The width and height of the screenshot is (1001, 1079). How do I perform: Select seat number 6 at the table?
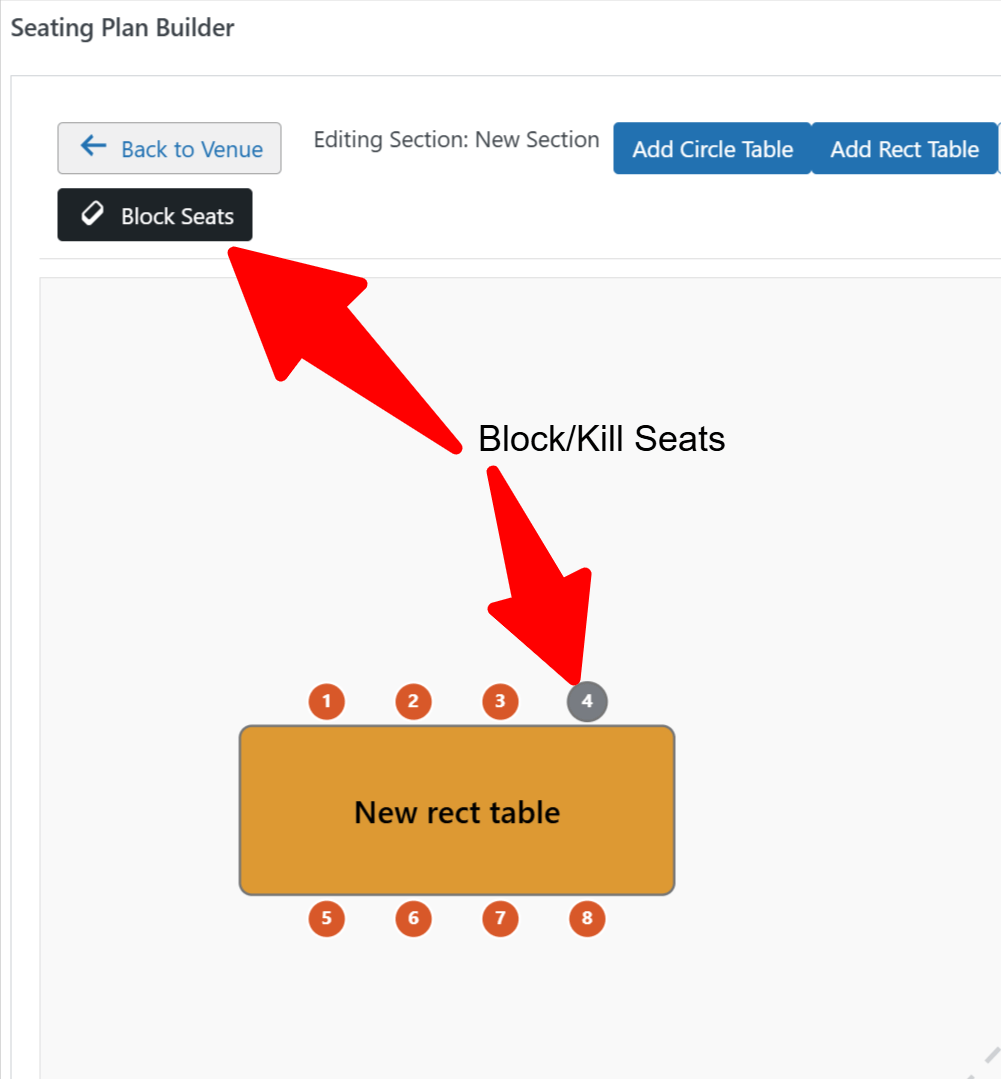pos(413,918)
